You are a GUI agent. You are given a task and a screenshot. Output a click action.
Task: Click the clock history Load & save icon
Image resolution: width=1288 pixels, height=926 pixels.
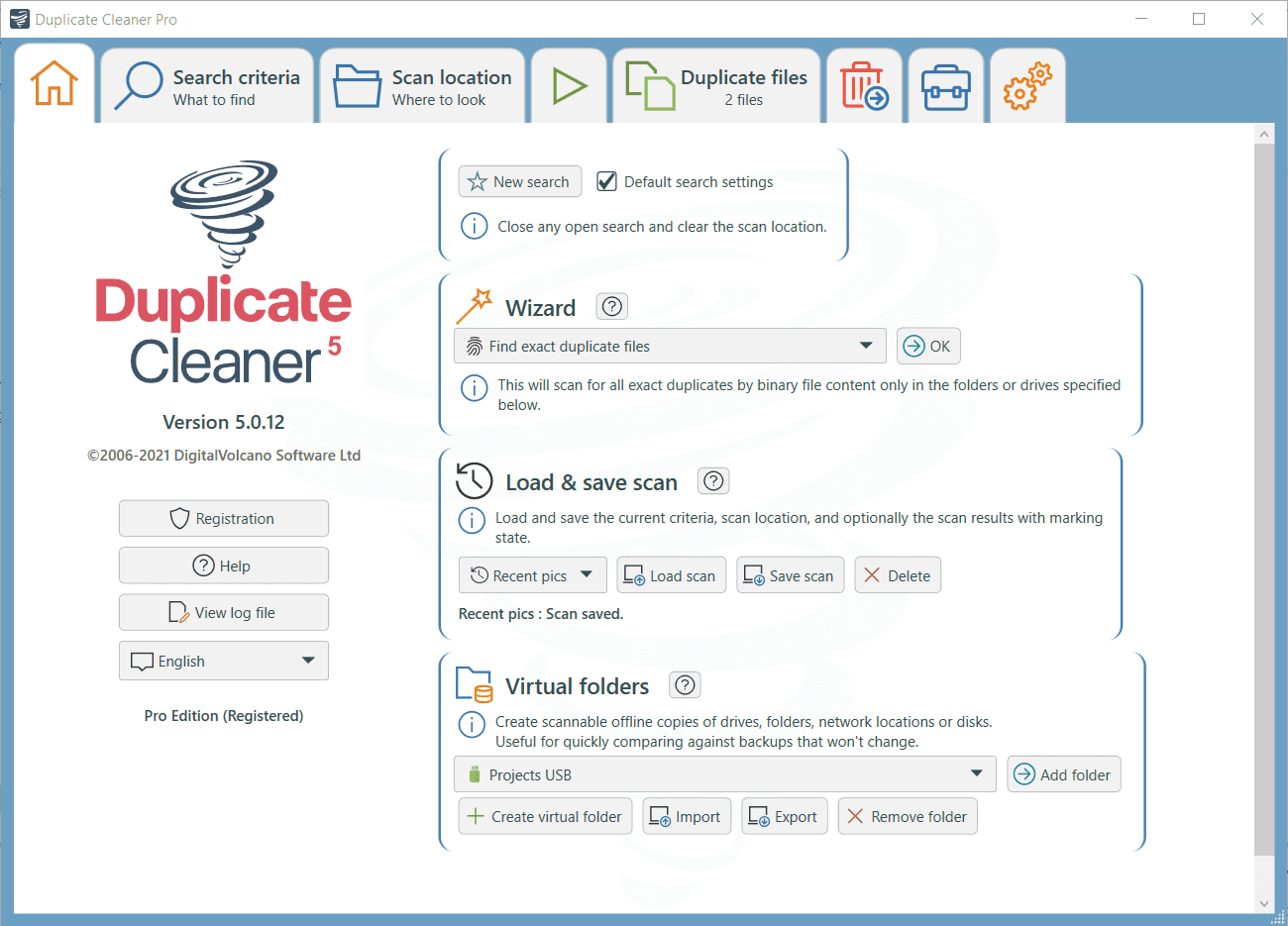point(474,480)
